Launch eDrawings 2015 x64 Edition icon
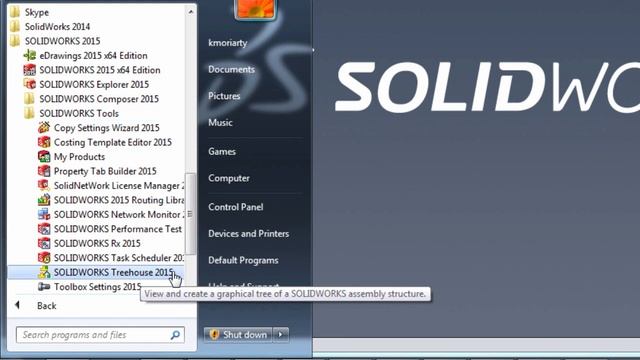The height and width of the screenshot is (360, 640). (x=29, y=56)
